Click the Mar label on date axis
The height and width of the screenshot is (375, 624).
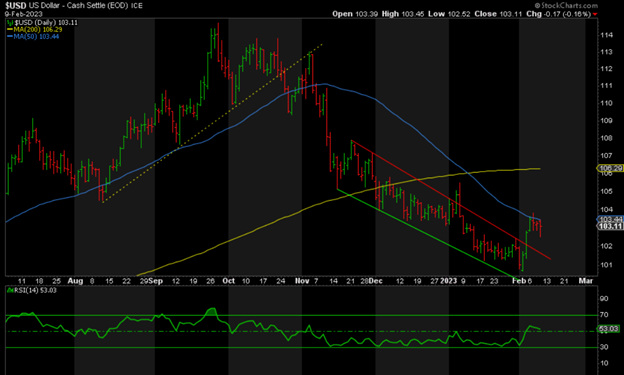(x=585, y=281)
